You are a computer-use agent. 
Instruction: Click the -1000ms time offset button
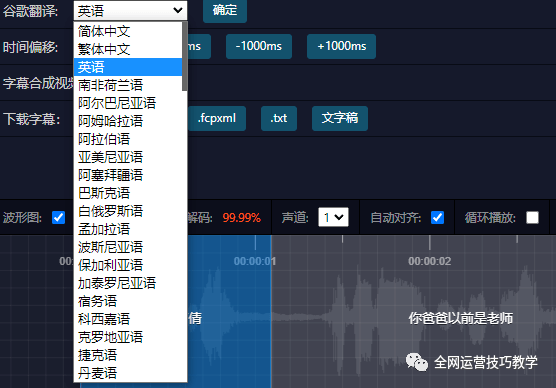click(x=259, y=46)
